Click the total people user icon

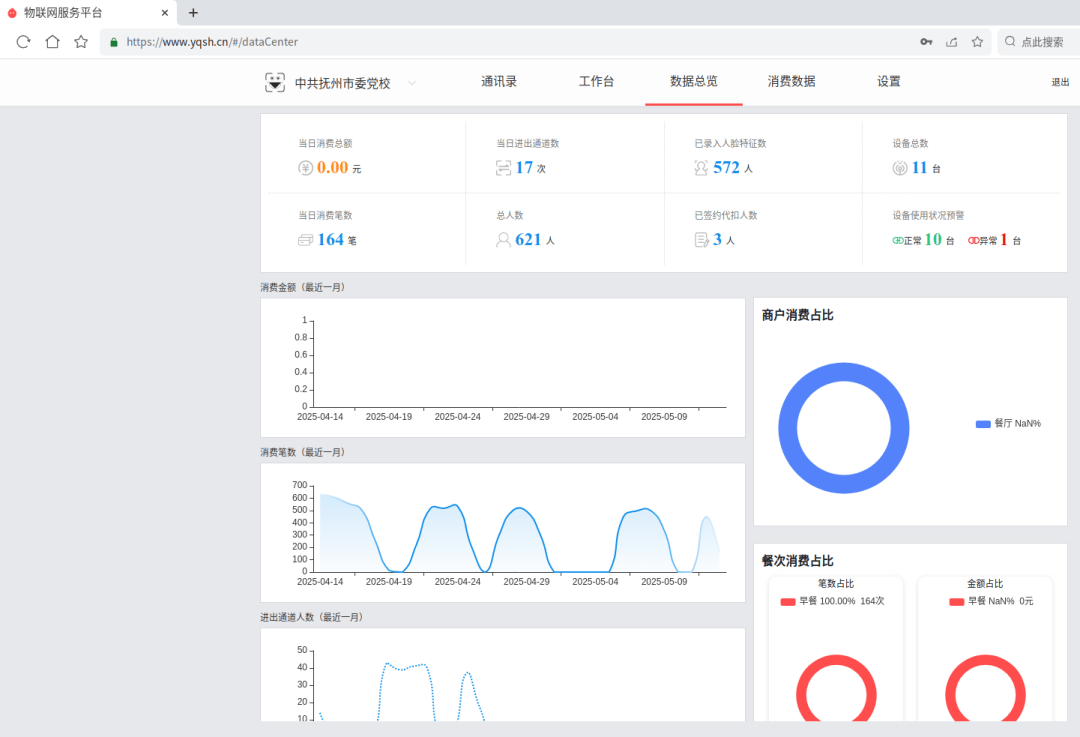504,240
